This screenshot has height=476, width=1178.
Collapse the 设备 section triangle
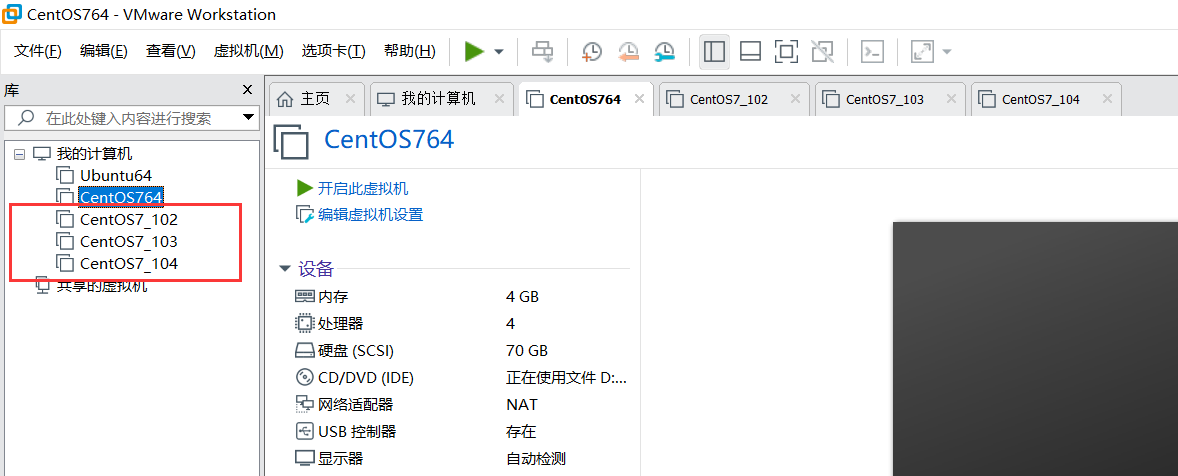pyautogui.click(x=285, y=269)
